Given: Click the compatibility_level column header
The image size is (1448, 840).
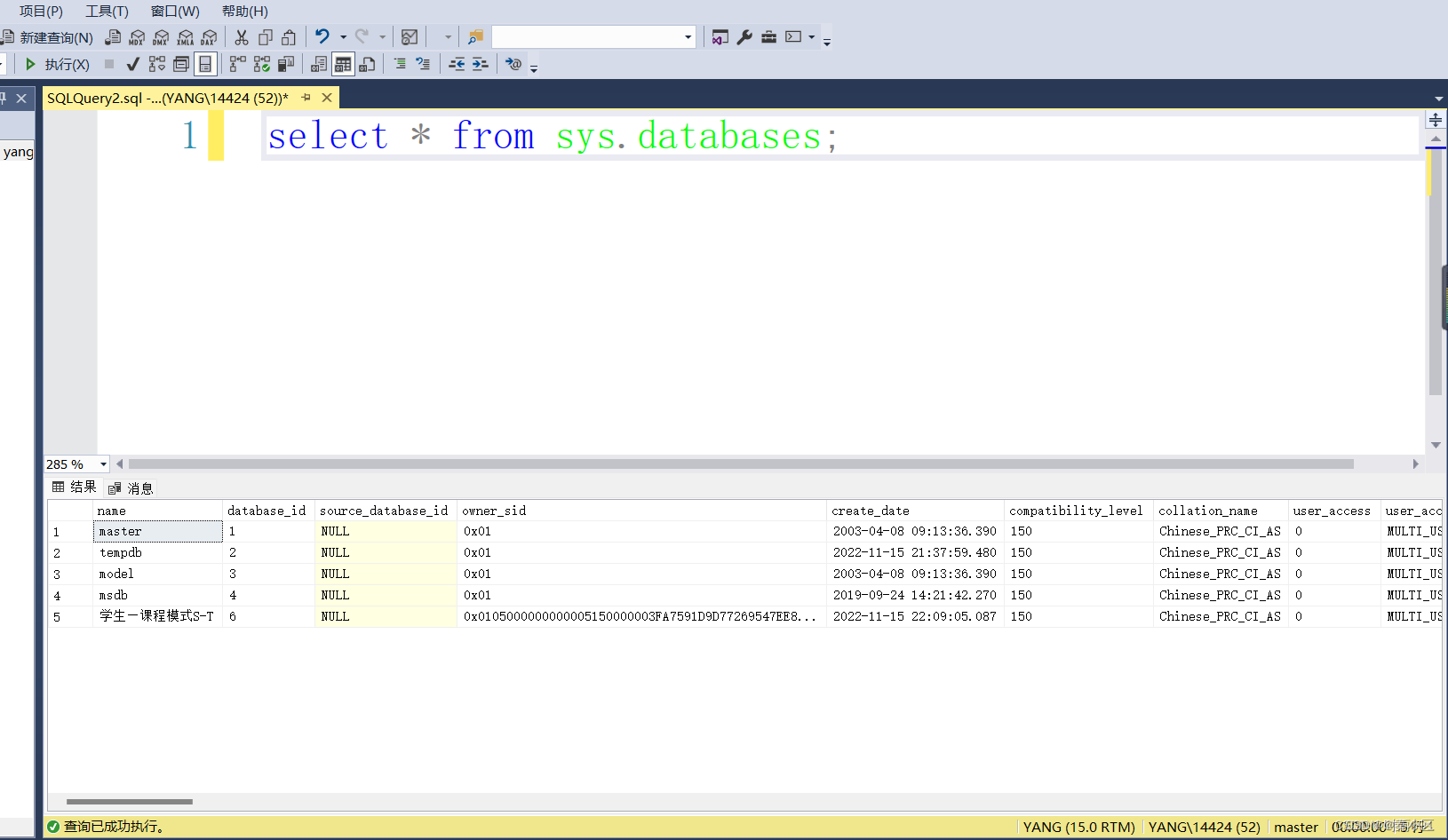Looking at the screenshot, I should point(1078,511).
